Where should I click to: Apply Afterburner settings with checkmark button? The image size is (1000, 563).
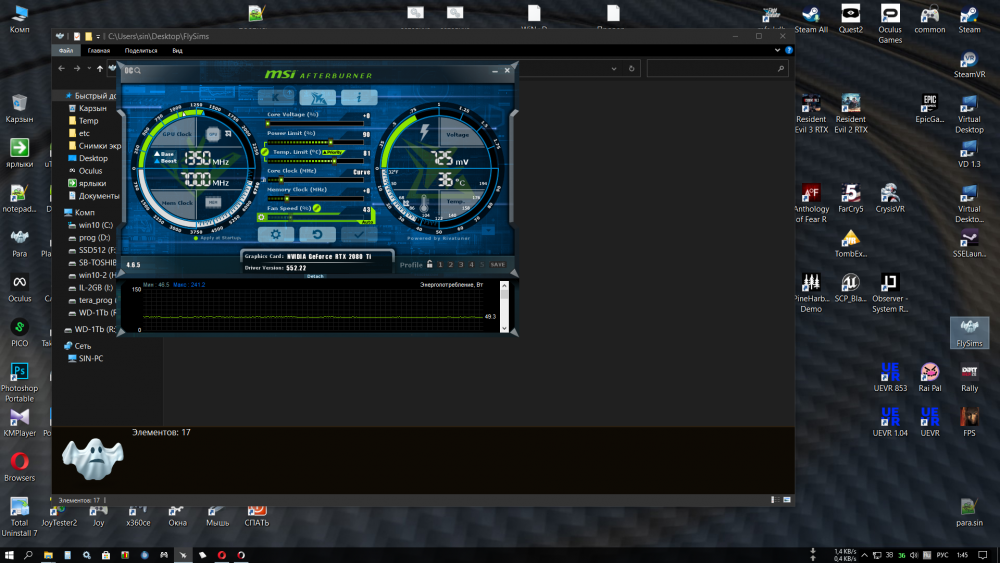tap(359, 235)
